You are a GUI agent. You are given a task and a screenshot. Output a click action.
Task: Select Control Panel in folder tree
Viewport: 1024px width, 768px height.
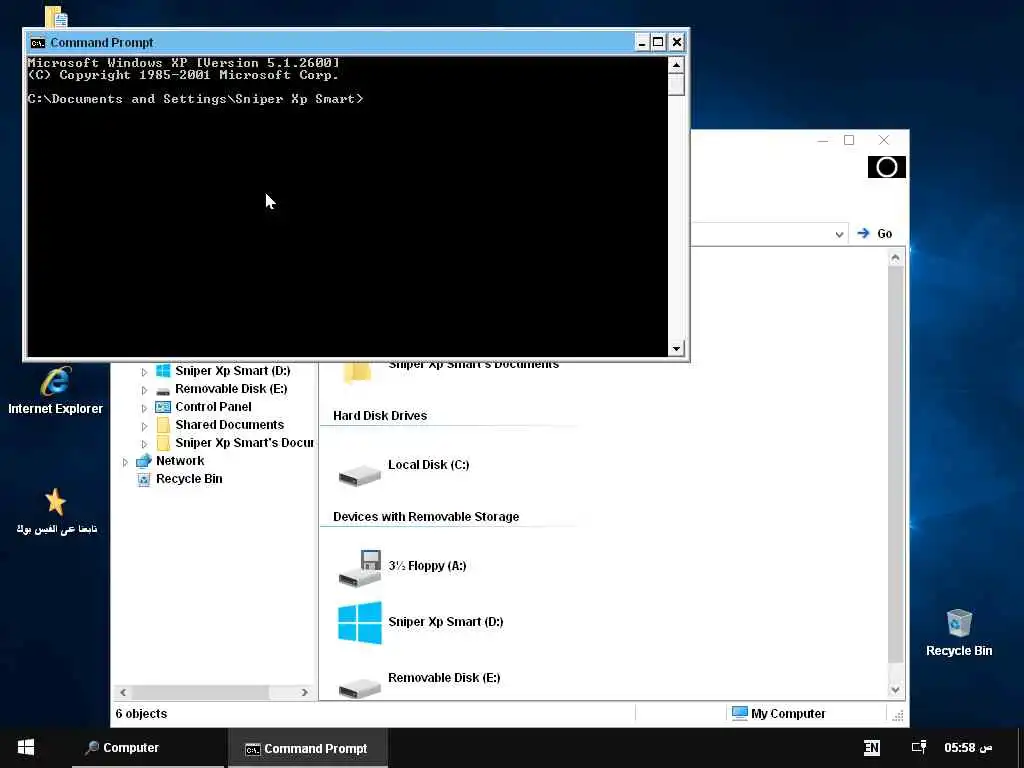tap(213, 407)
